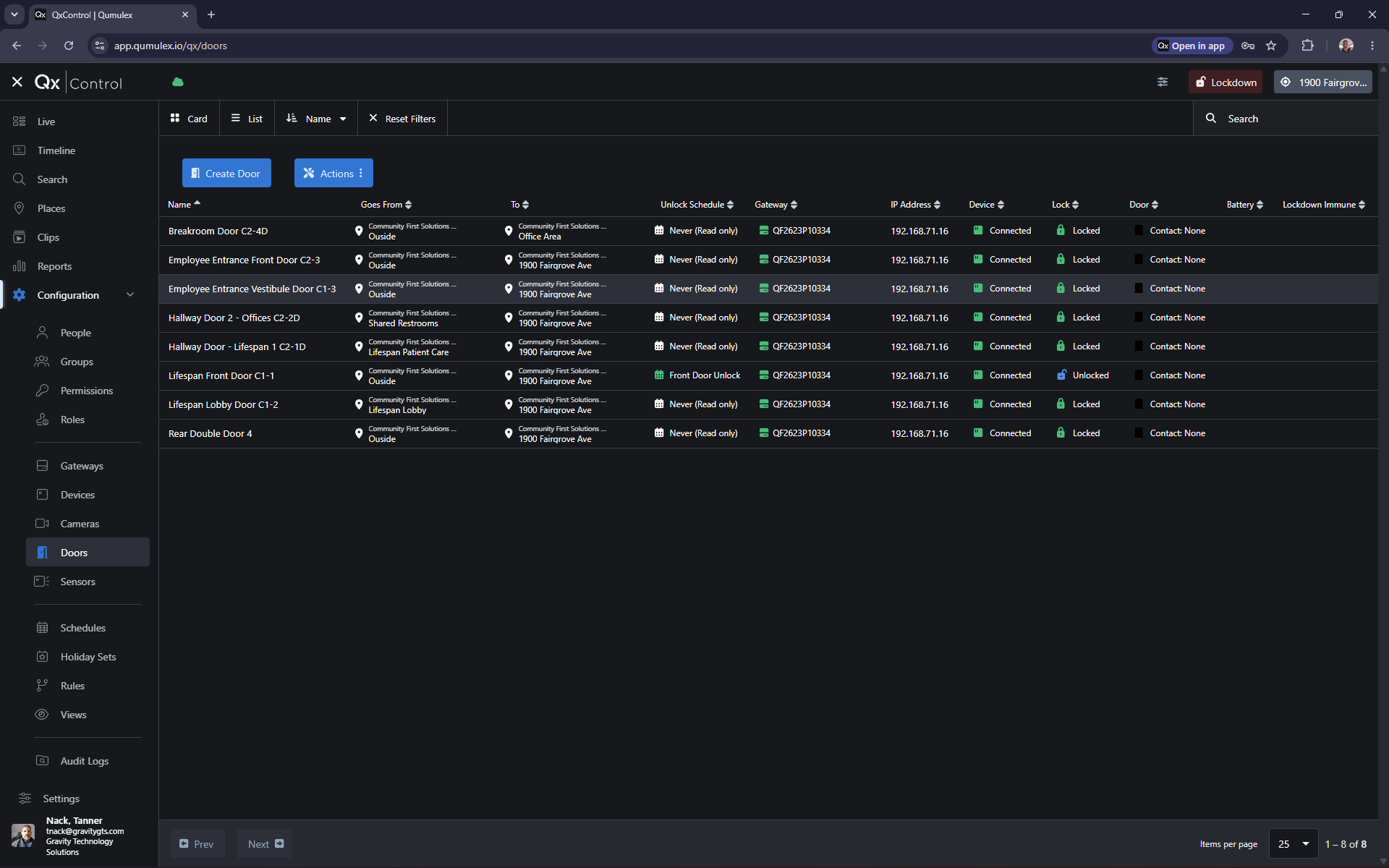Click the green cloud status icon

coord(178,82)
